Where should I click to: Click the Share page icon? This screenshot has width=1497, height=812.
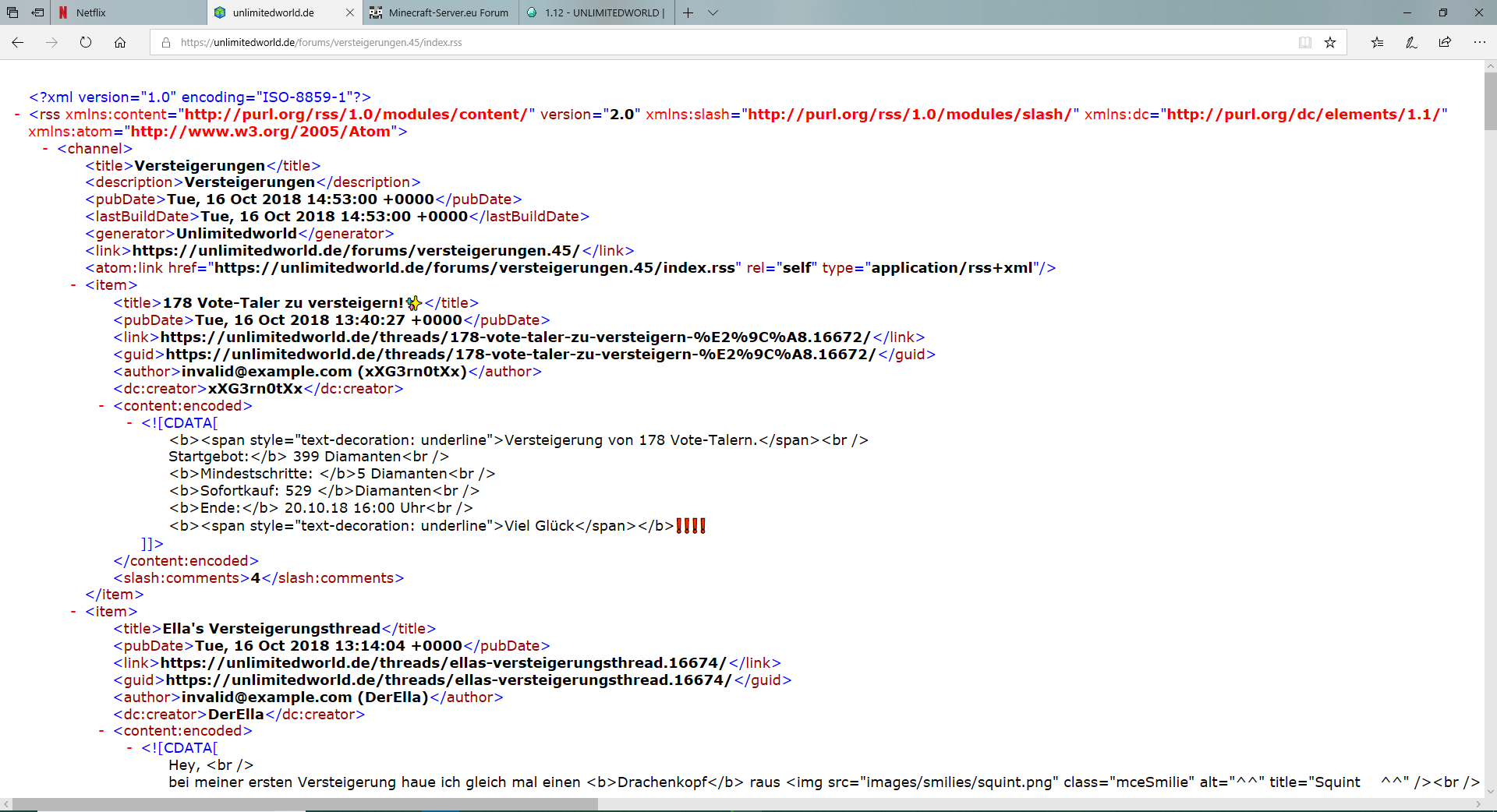pyautogui.click(x=1445, y=43)
